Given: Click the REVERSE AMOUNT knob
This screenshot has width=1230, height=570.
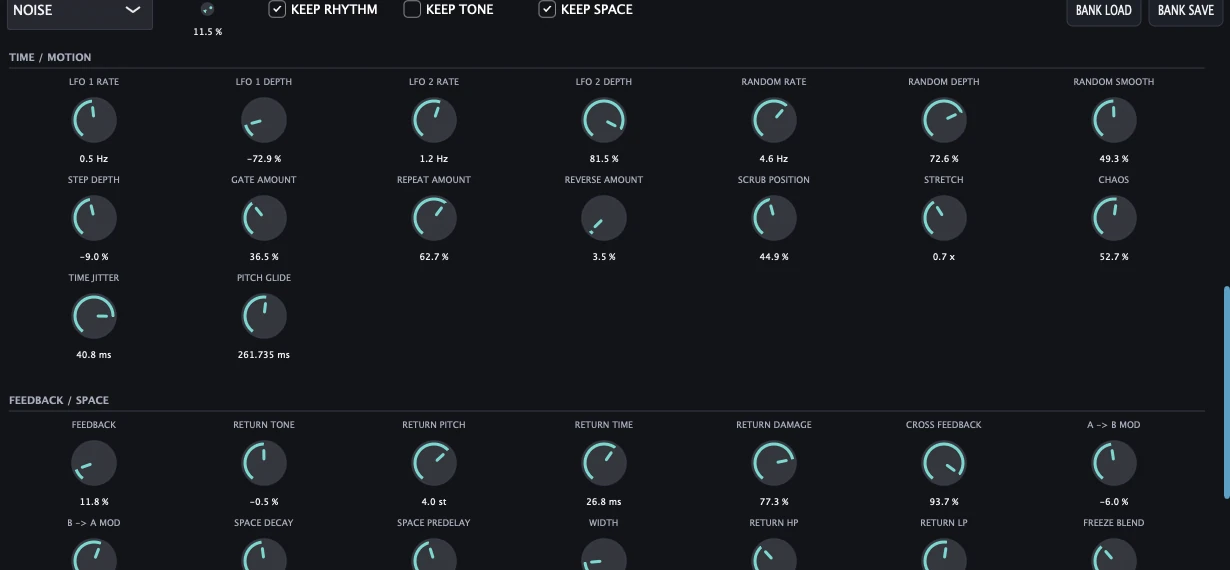Looking at the screenshot, I should [604, 218].
